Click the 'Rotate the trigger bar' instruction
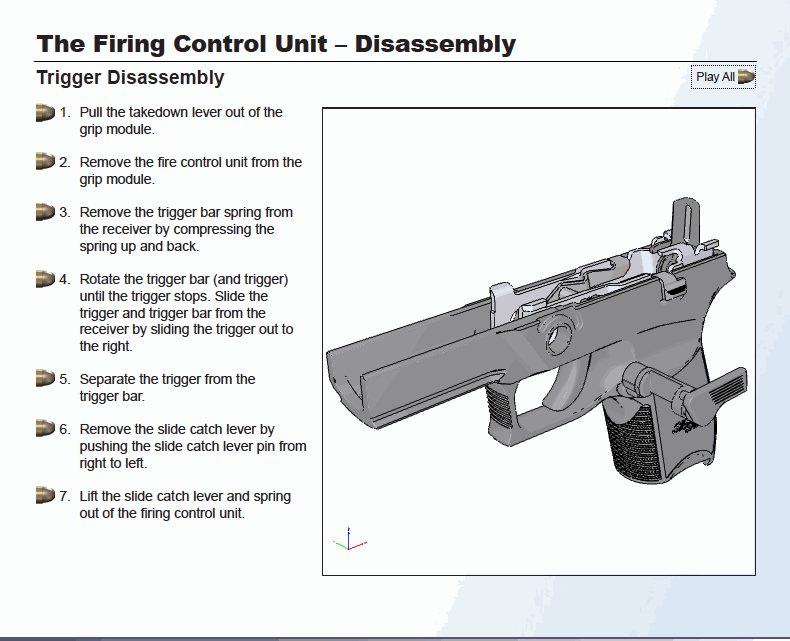 tap(186, 313)
